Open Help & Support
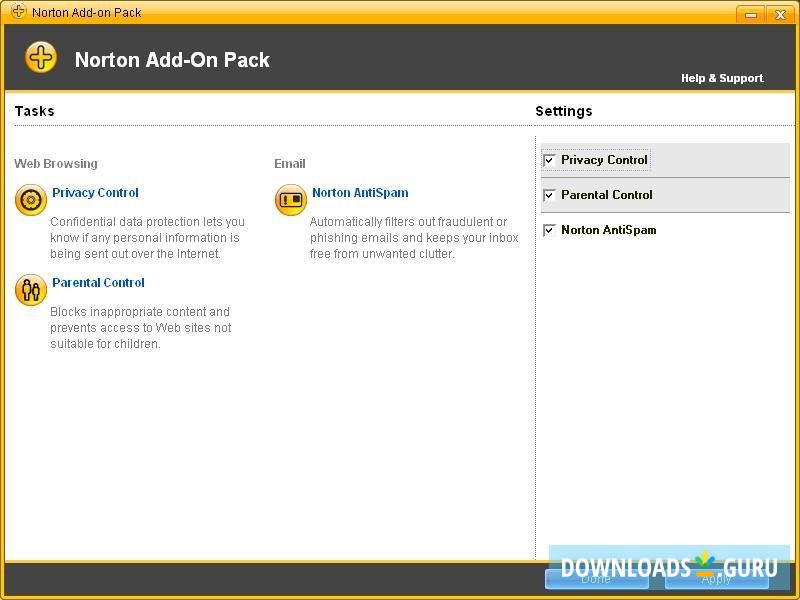 [722, 78]
